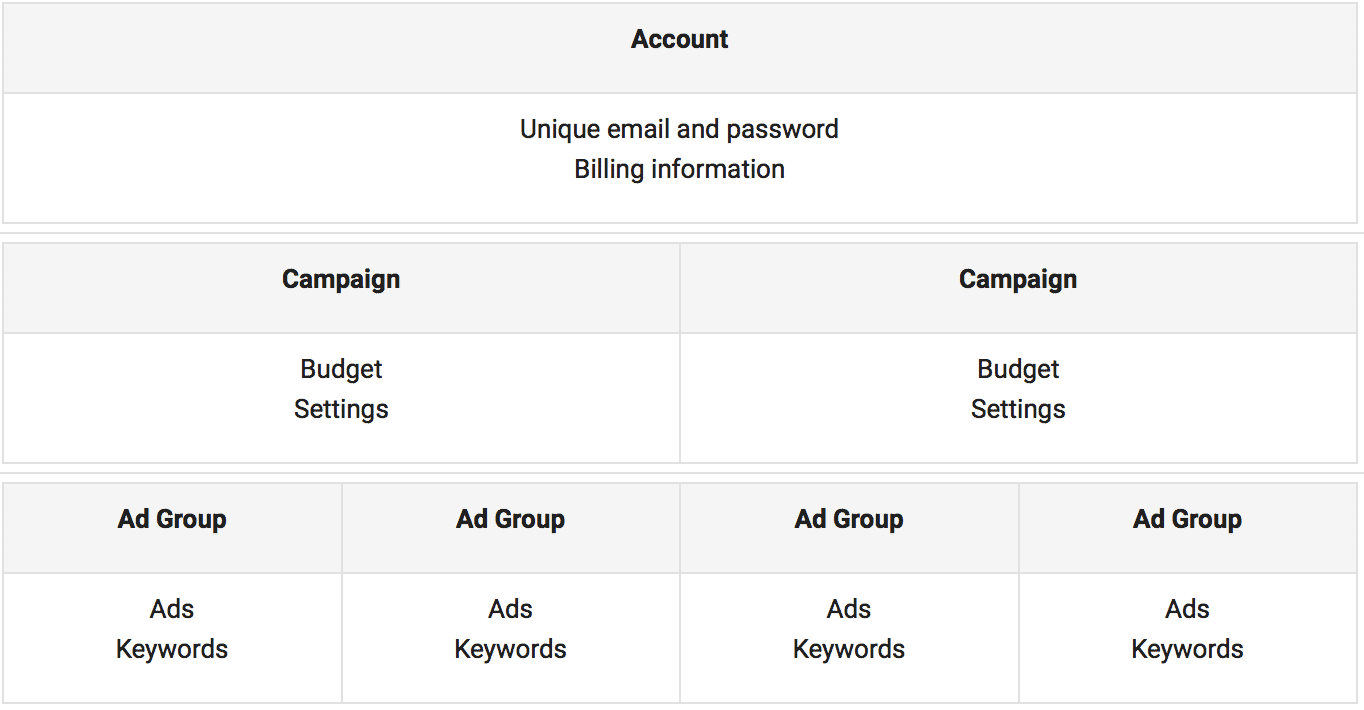Click Settings under the right Campaign

(1018, 409)
